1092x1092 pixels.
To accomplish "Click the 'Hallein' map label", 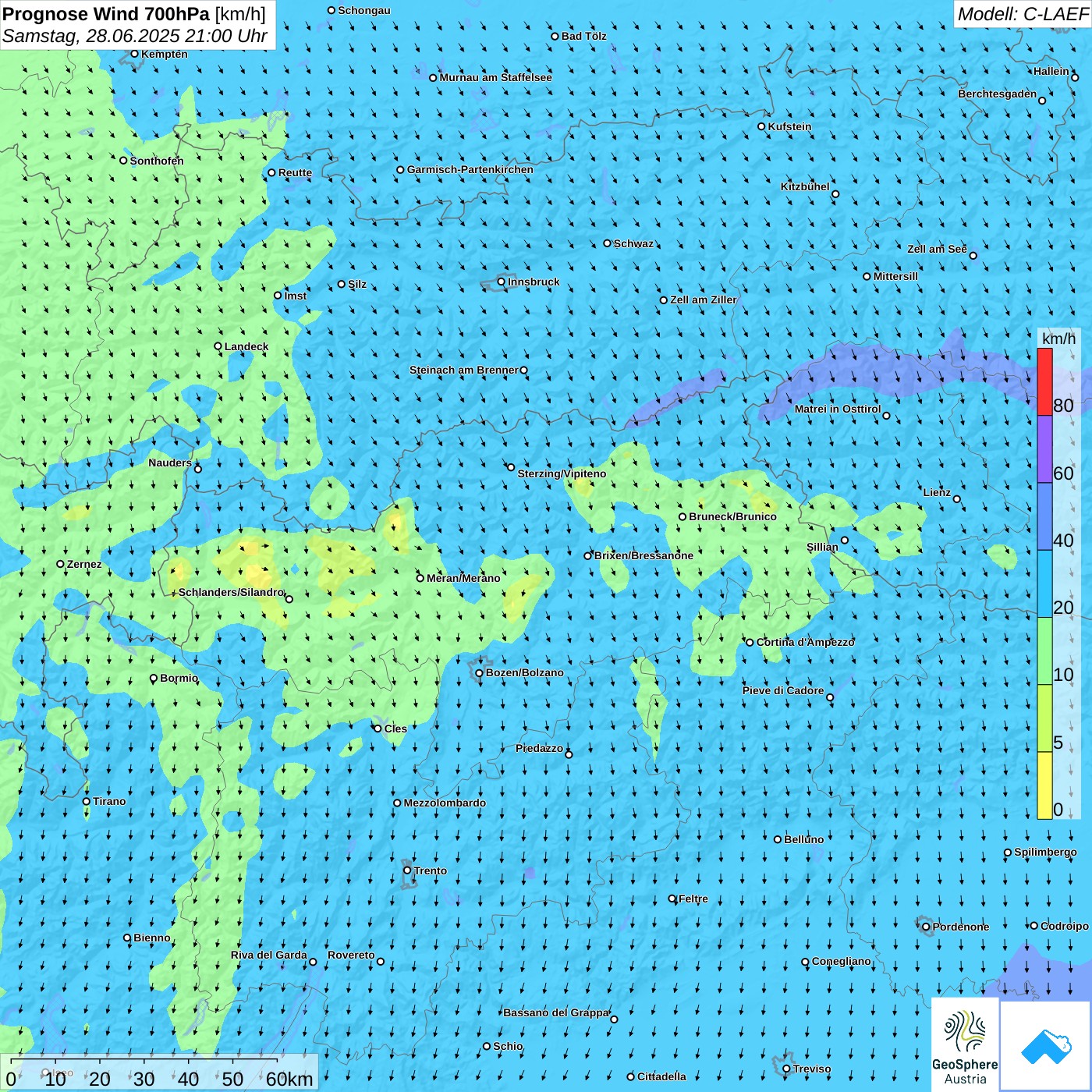I will pyautogui.click(x=1051, y=71).
